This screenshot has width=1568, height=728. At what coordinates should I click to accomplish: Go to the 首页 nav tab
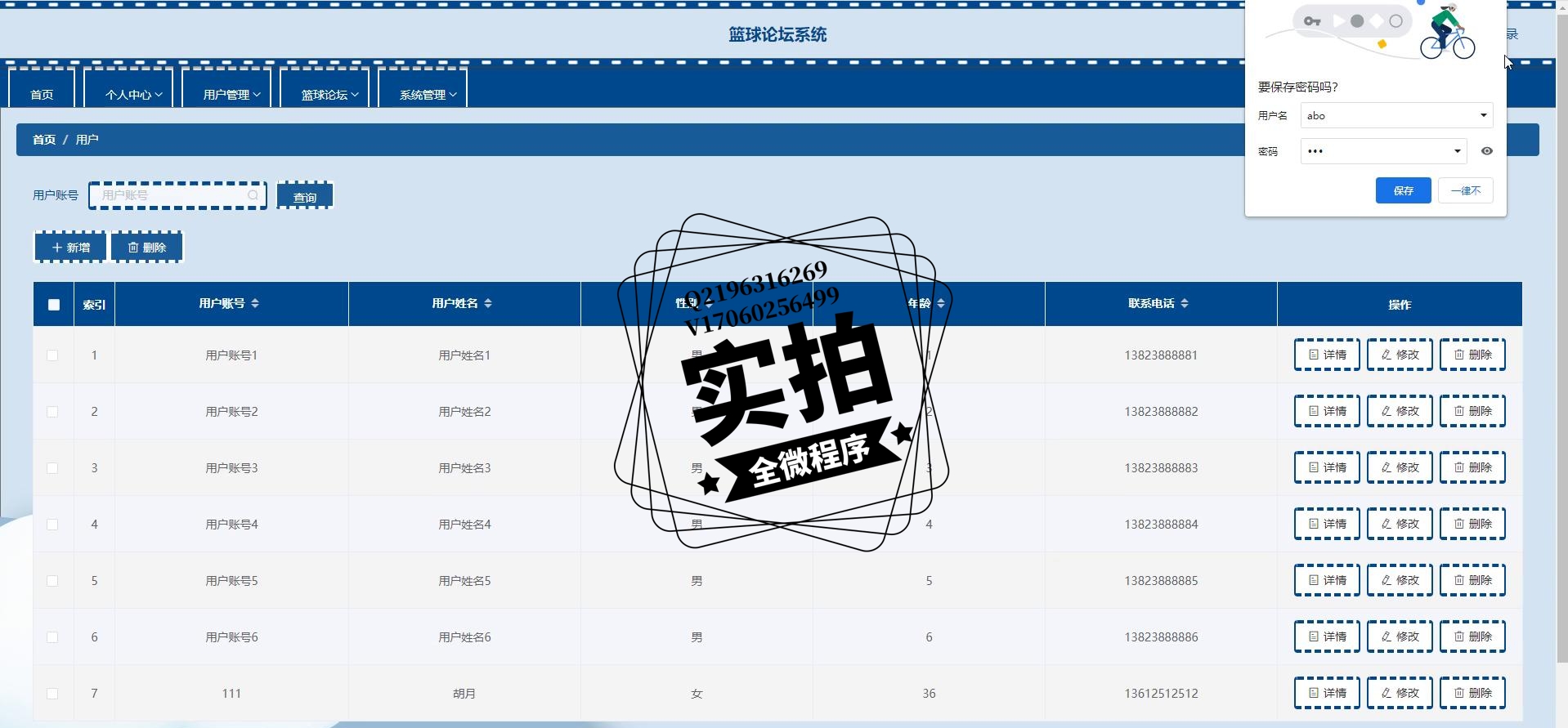(42, 89)
